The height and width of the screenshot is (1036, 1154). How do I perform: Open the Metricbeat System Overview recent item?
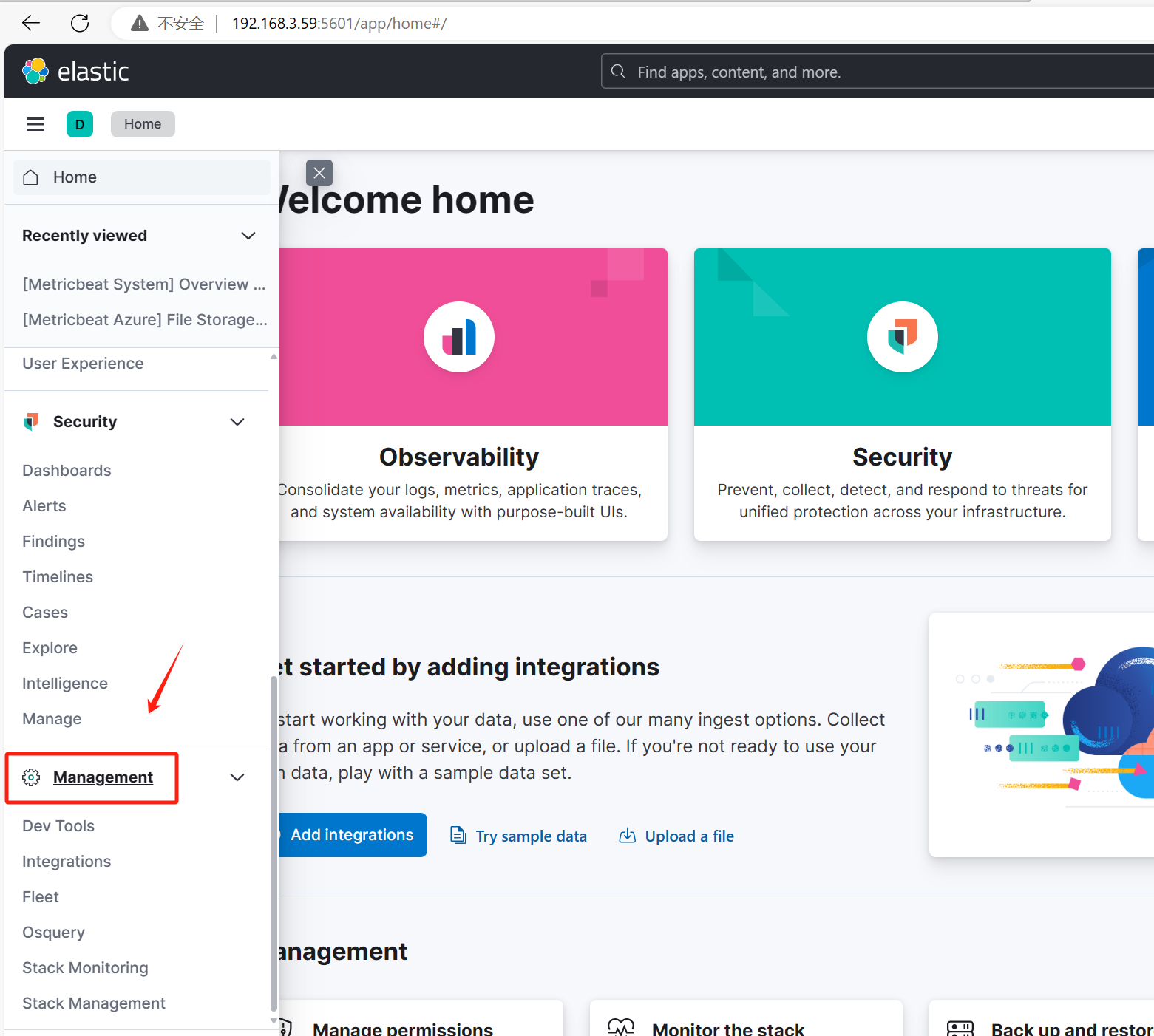144,284
